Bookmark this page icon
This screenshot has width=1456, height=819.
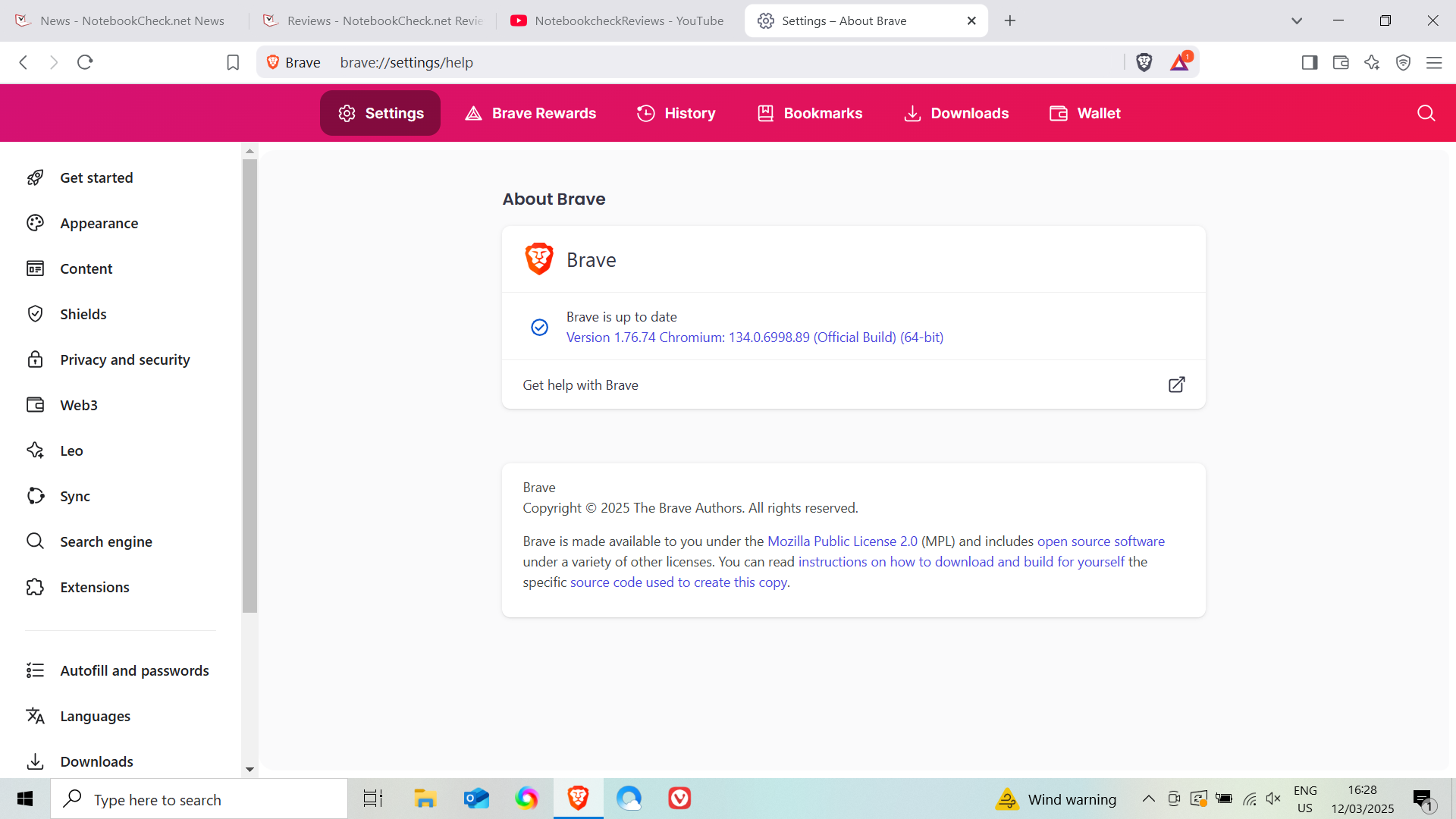click(233, 62)
